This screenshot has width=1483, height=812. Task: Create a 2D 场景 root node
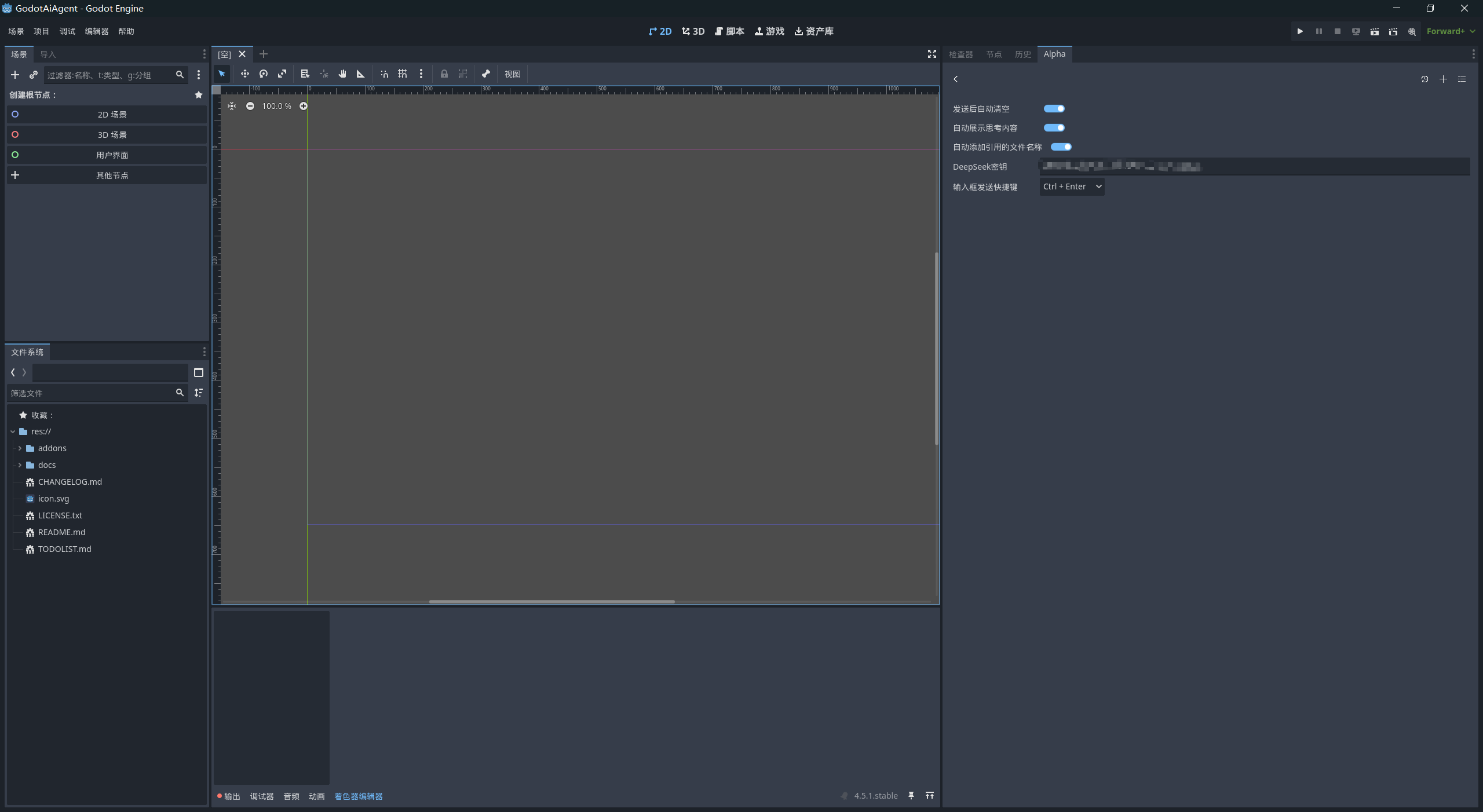[x=112, y=115]
